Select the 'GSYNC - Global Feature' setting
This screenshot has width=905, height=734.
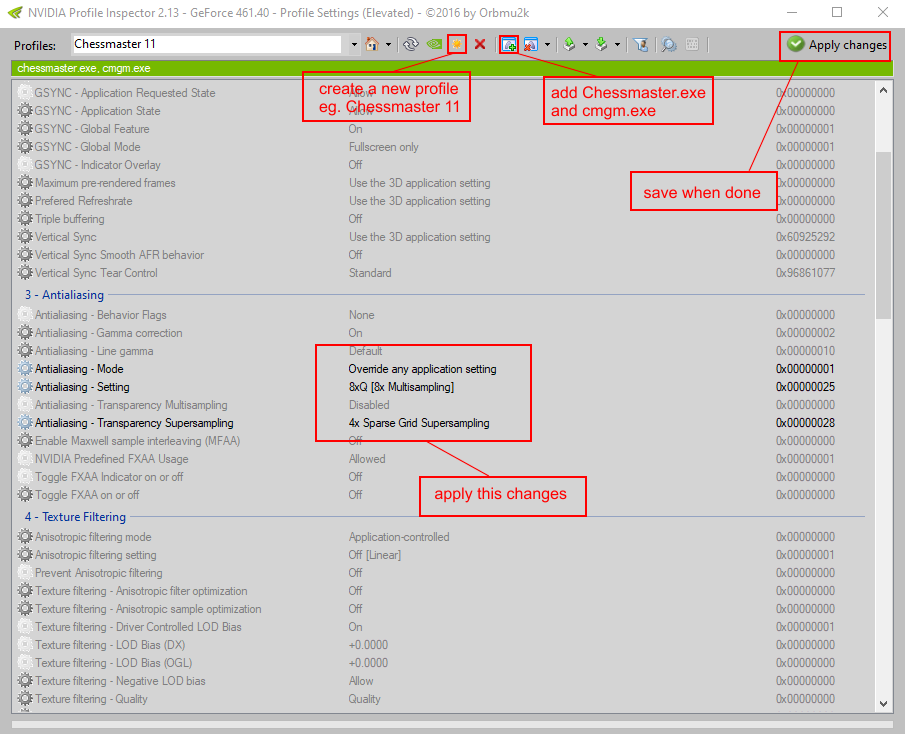92,129
